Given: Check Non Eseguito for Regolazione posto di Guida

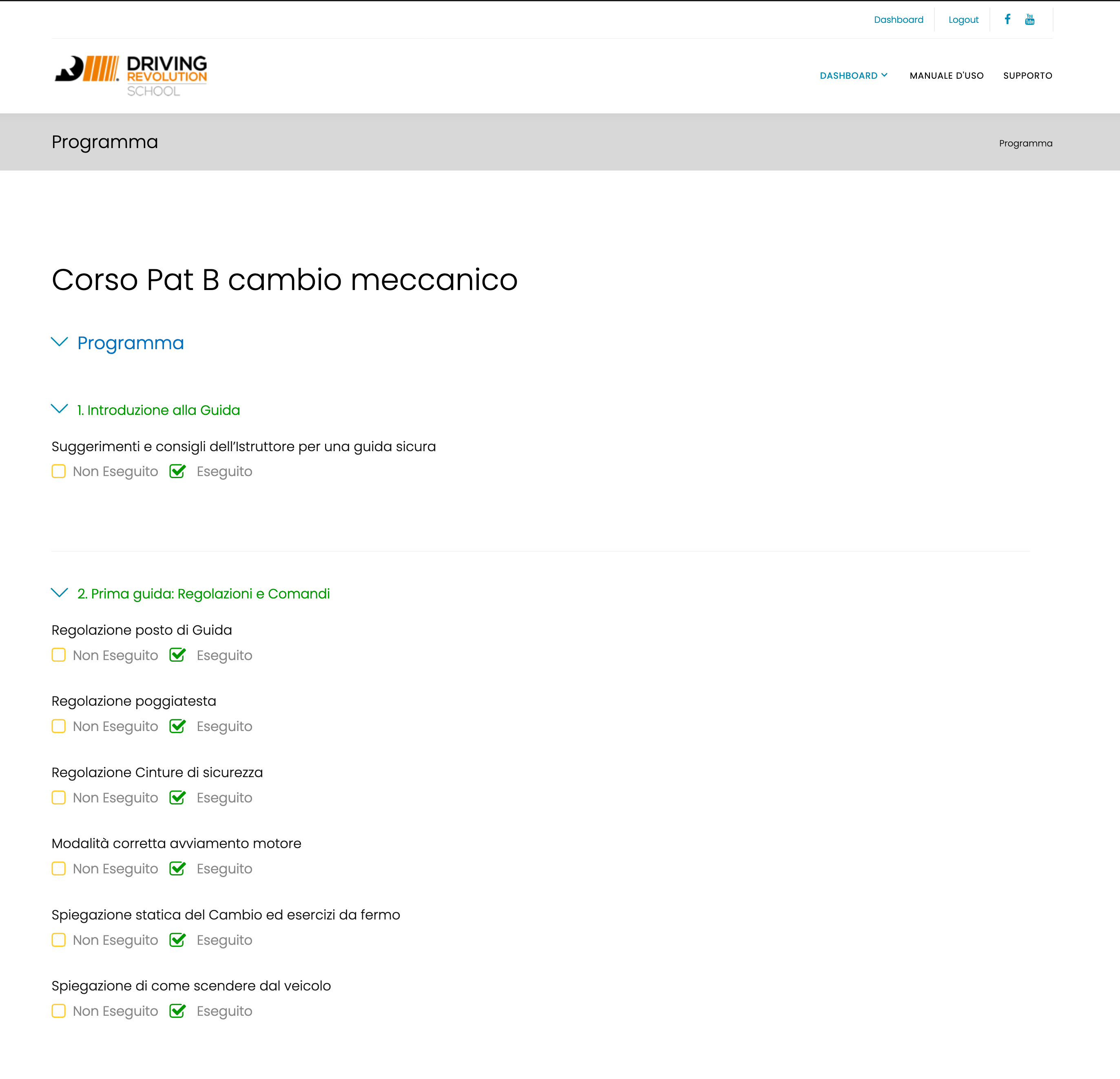Looking at the screenshot, I should pyautogui.click(x=58, y=655).
